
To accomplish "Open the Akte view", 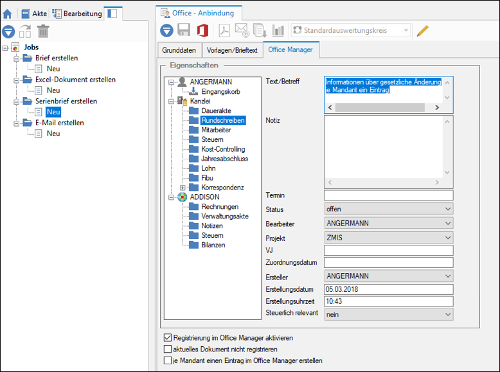I will point(34,14).
